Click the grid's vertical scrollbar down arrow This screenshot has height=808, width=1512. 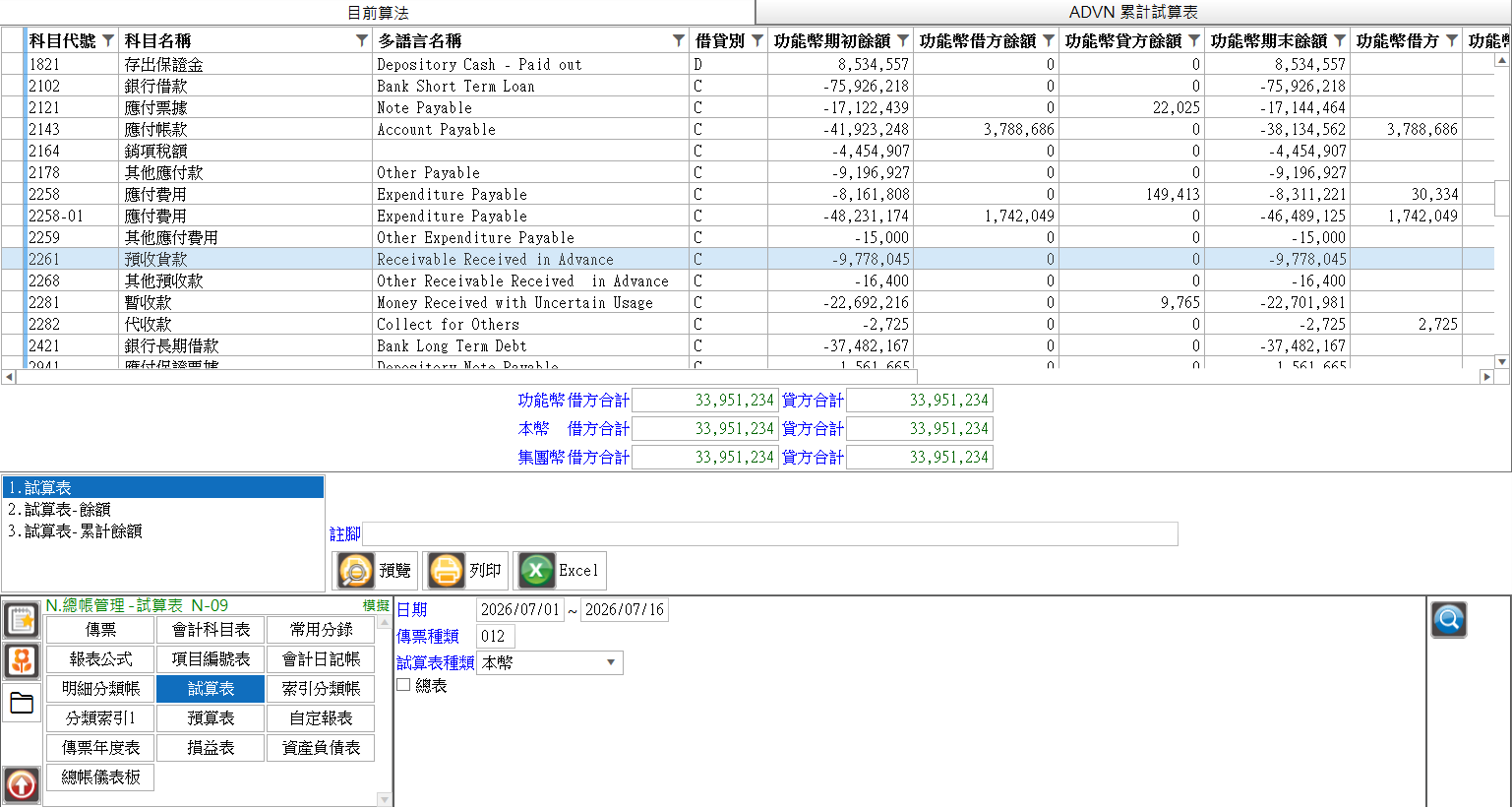[x=1502, y=361]
